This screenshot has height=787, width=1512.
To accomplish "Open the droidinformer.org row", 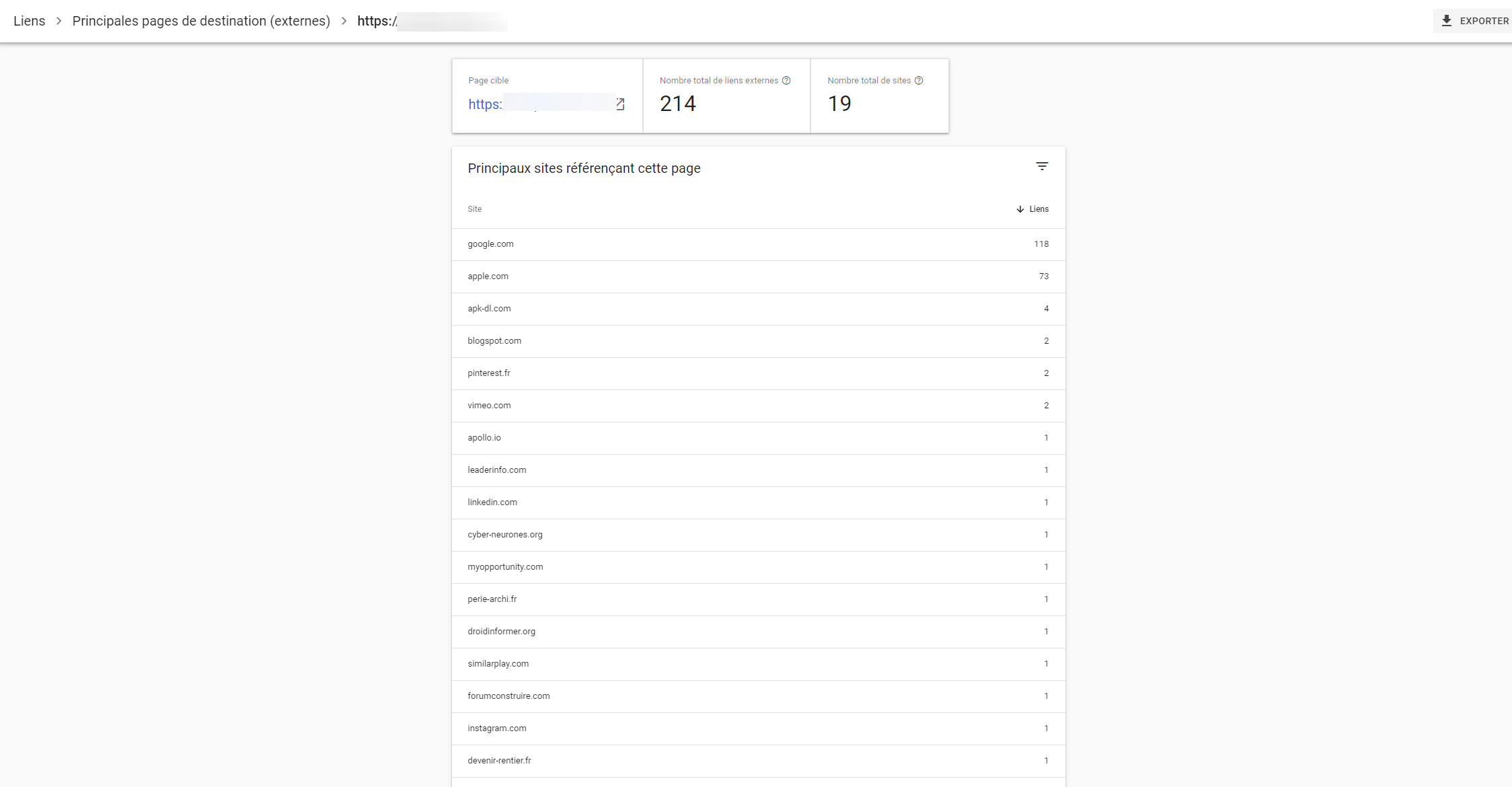I will coord(759,632).
